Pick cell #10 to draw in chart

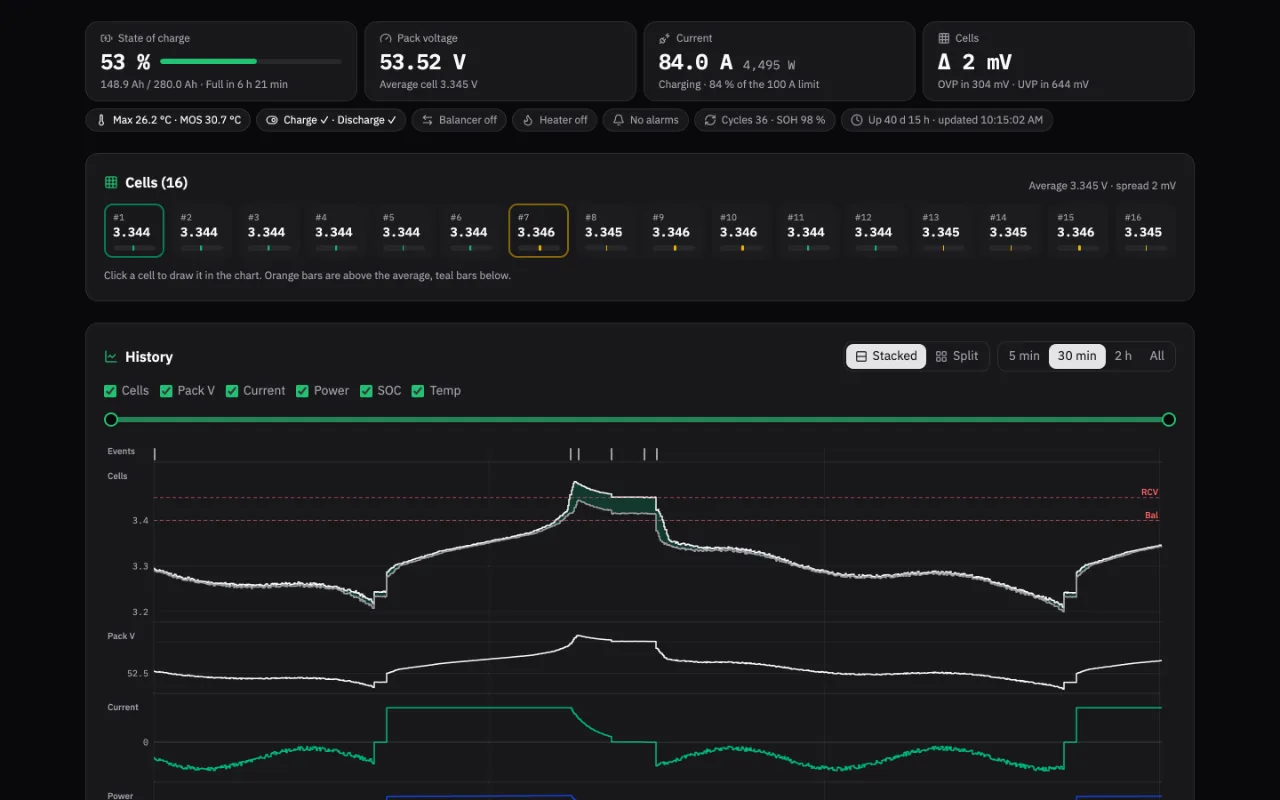pyautogui.click(x=741, y=231)
